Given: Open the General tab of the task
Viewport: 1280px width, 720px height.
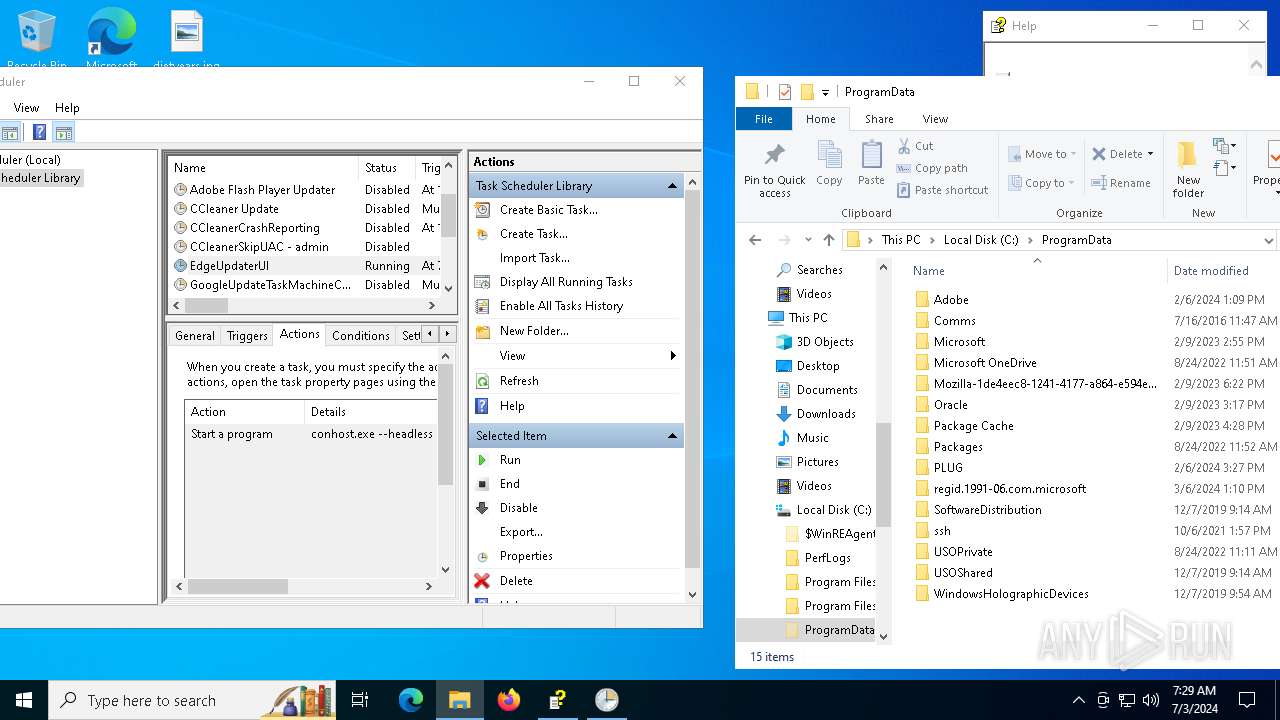Looking at the screenshot, I should point(195,336).
